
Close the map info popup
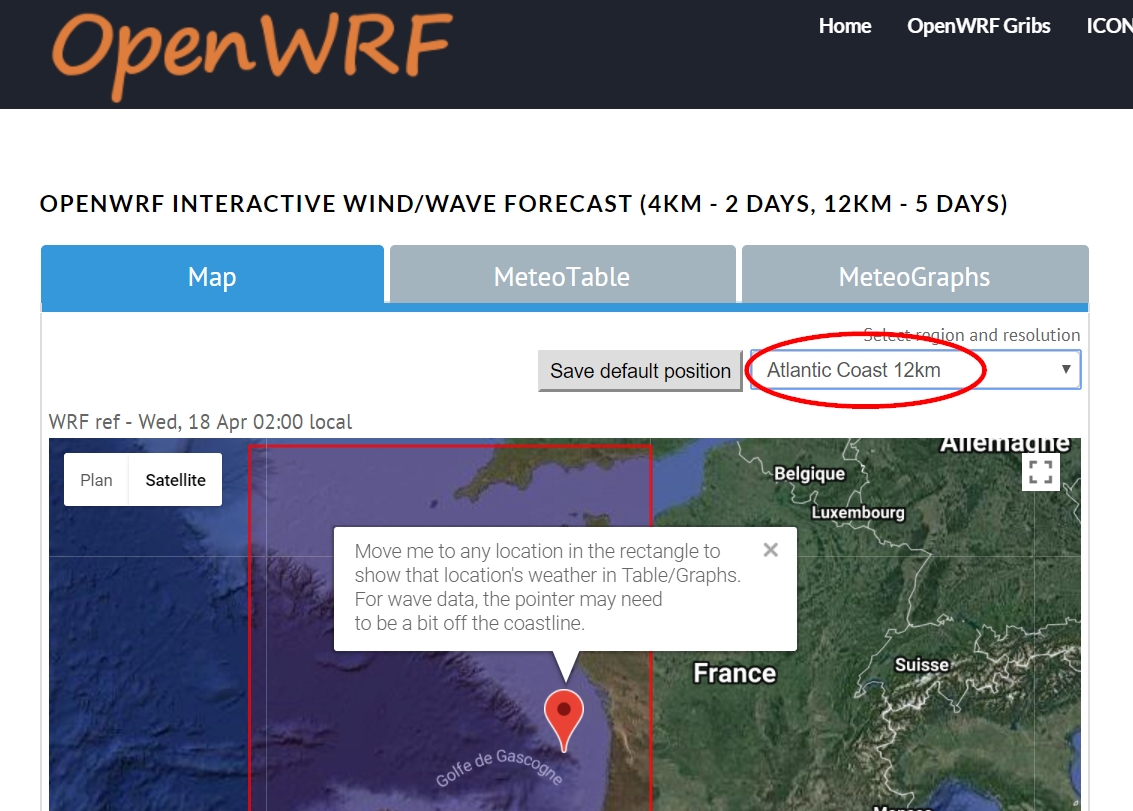[x=770, y=550]
